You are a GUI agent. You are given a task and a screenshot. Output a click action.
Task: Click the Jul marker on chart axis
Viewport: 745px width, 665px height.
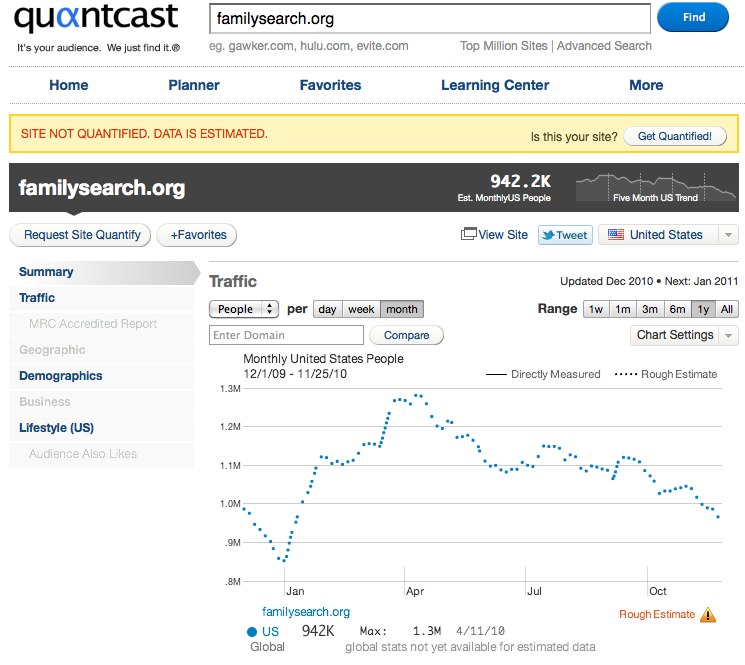[535, 591]
